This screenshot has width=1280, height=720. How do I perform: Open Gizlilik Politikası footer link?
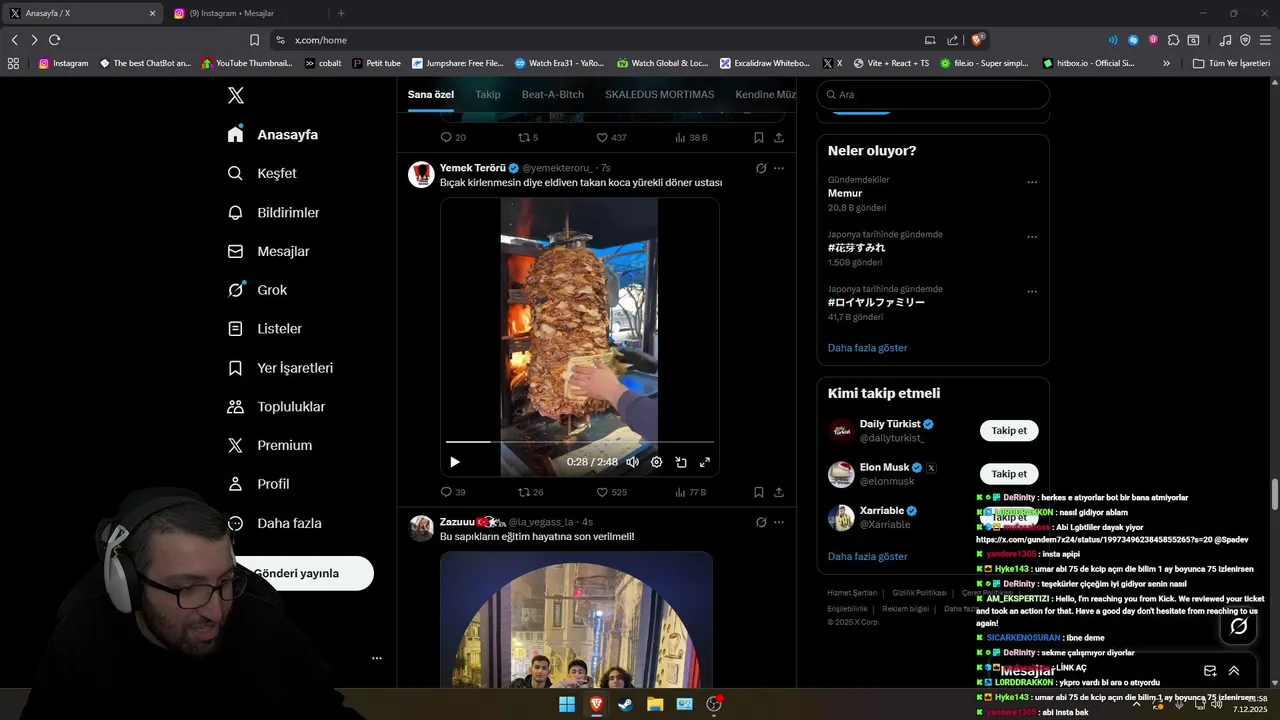pos(919,593)
